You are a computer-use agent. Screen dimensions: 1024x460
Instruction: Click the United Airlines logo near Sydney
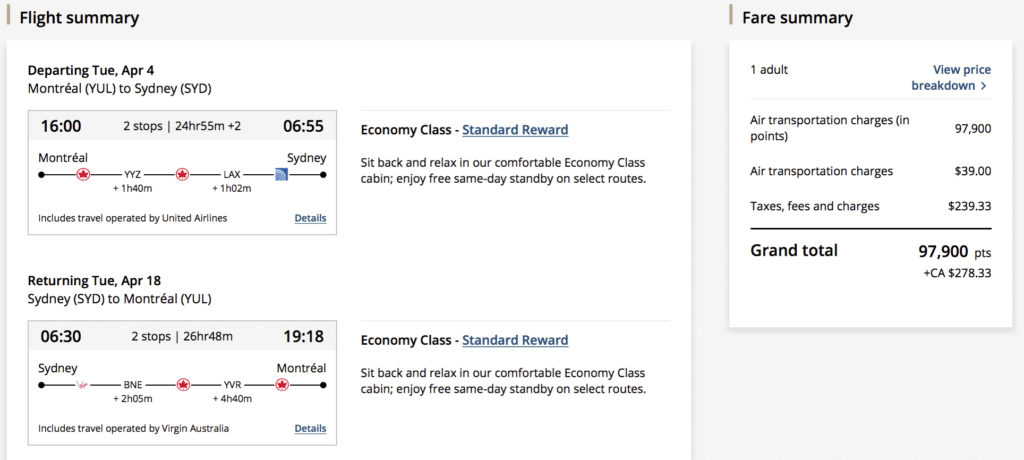pyautogui.click(x=281, y=174)
